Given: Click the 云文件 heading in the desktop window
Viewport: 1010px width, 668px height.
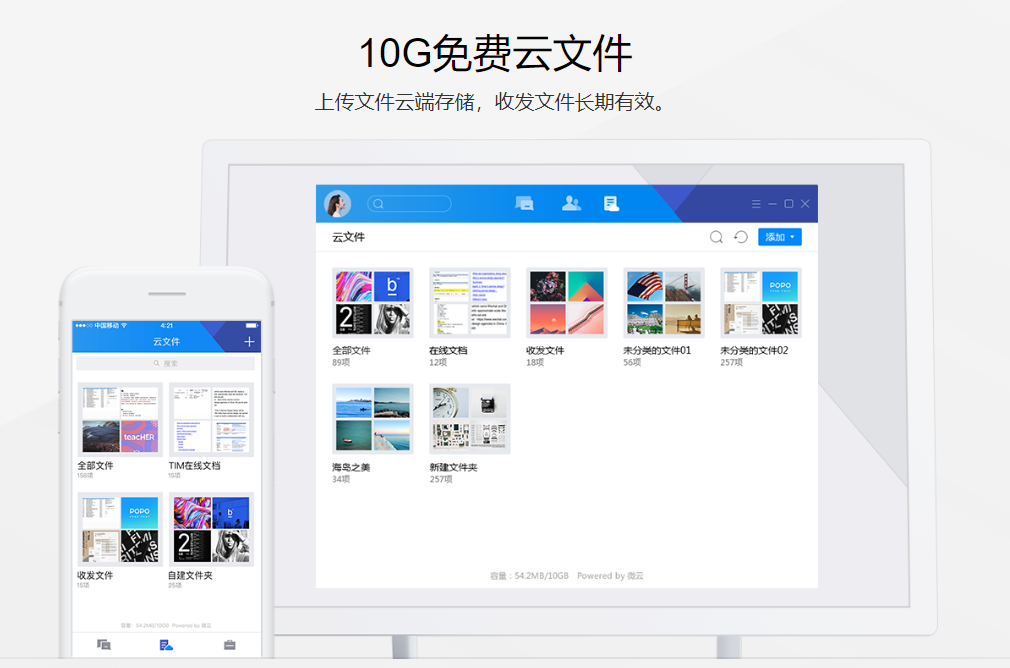Looking at the screenshot, I should [348, 237].
